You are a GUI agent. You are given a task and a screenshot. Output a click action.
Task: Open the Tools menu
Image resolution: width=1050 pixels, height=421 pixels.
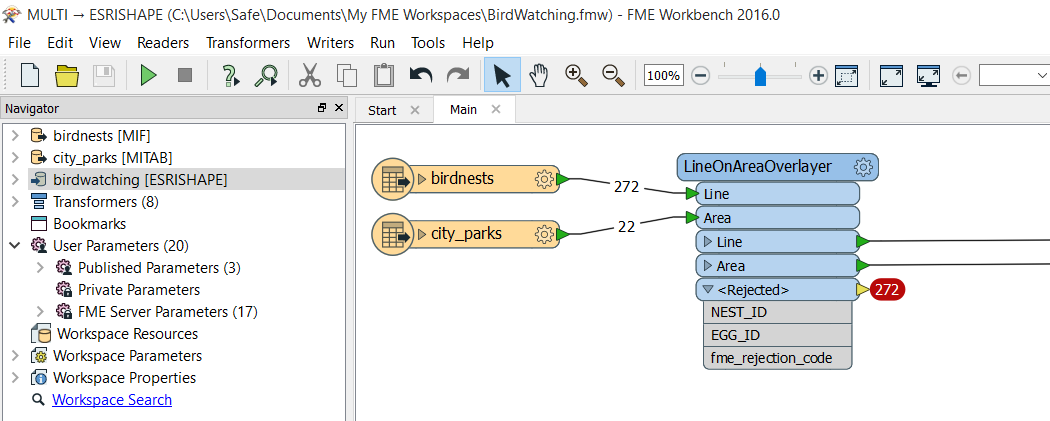point(428,43)
